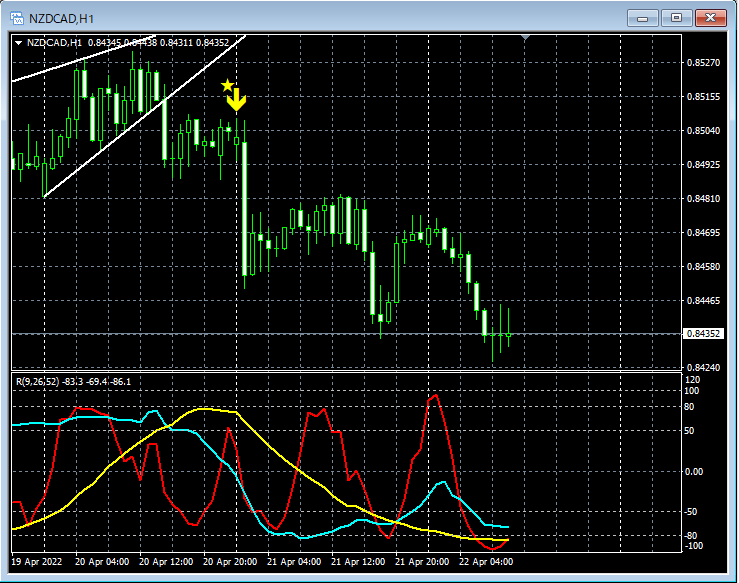This screenshot has width=739, height=583.
Task: Click the 21 Apr 04:00 time label
Action: pyautogui.click(x=294, y=562)
